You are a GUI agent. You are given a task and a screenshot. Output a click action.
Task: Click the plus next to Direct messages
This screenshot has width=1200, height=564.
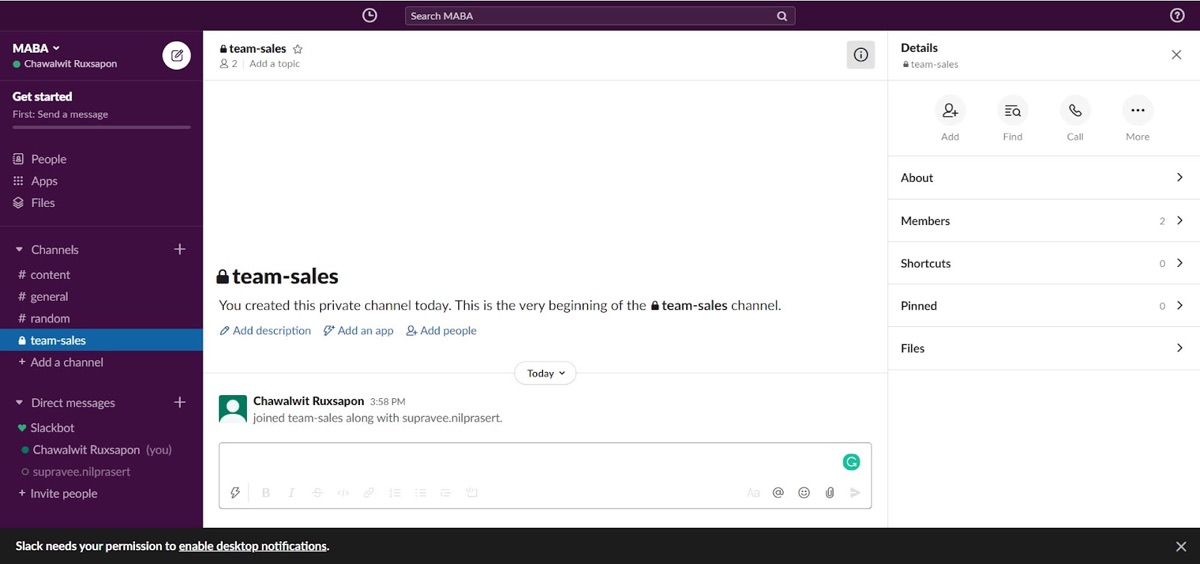[180, 402]
